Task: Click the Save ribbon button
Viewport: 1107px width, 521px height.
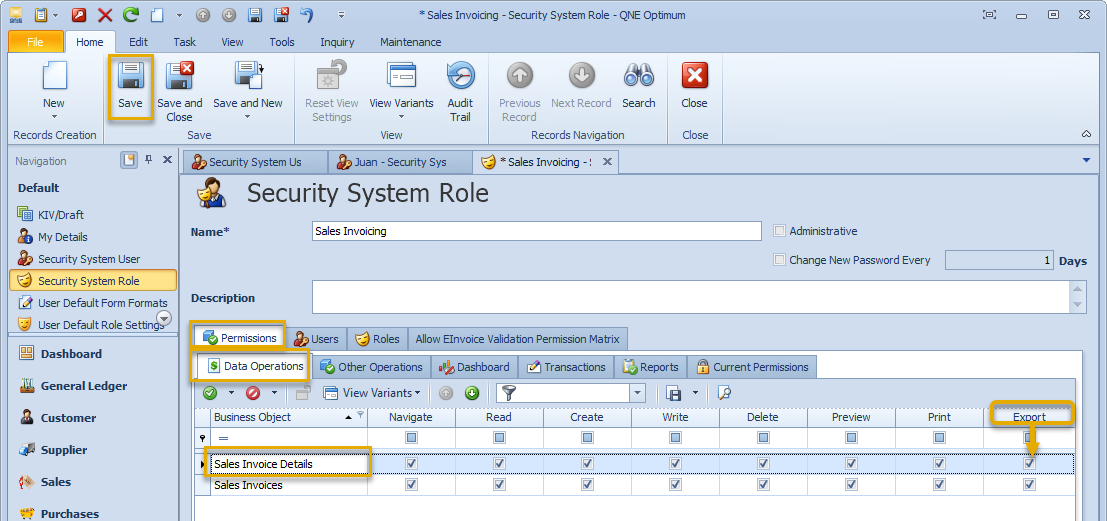Action: pos(131,87)
